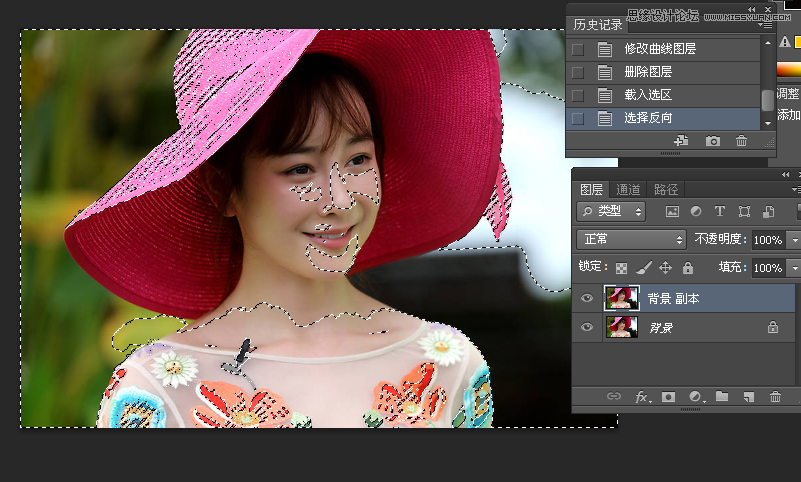
Task: Set history brush source for 载入选区
Action: point(578,95)
